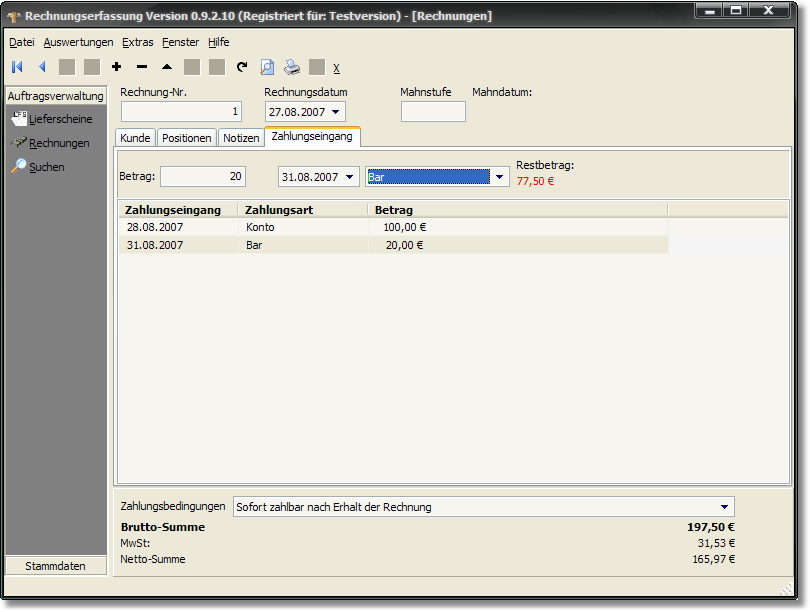The width and height of the screenshot is (810, 612).
Task: Click the Rechnung-Nr. input field
Action: [x=181, y=112]
